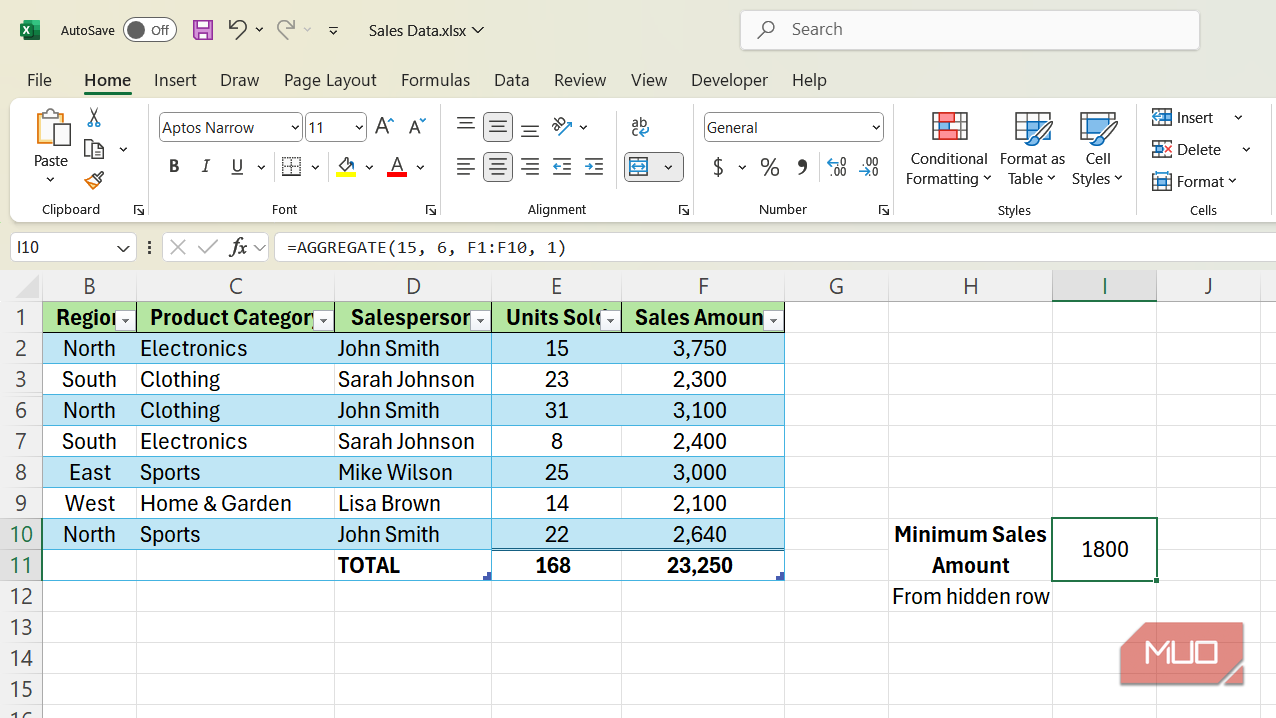Click the Paste clipboard icon
Viewport: 1276px width, 718px height.
(x=51, y=129)
